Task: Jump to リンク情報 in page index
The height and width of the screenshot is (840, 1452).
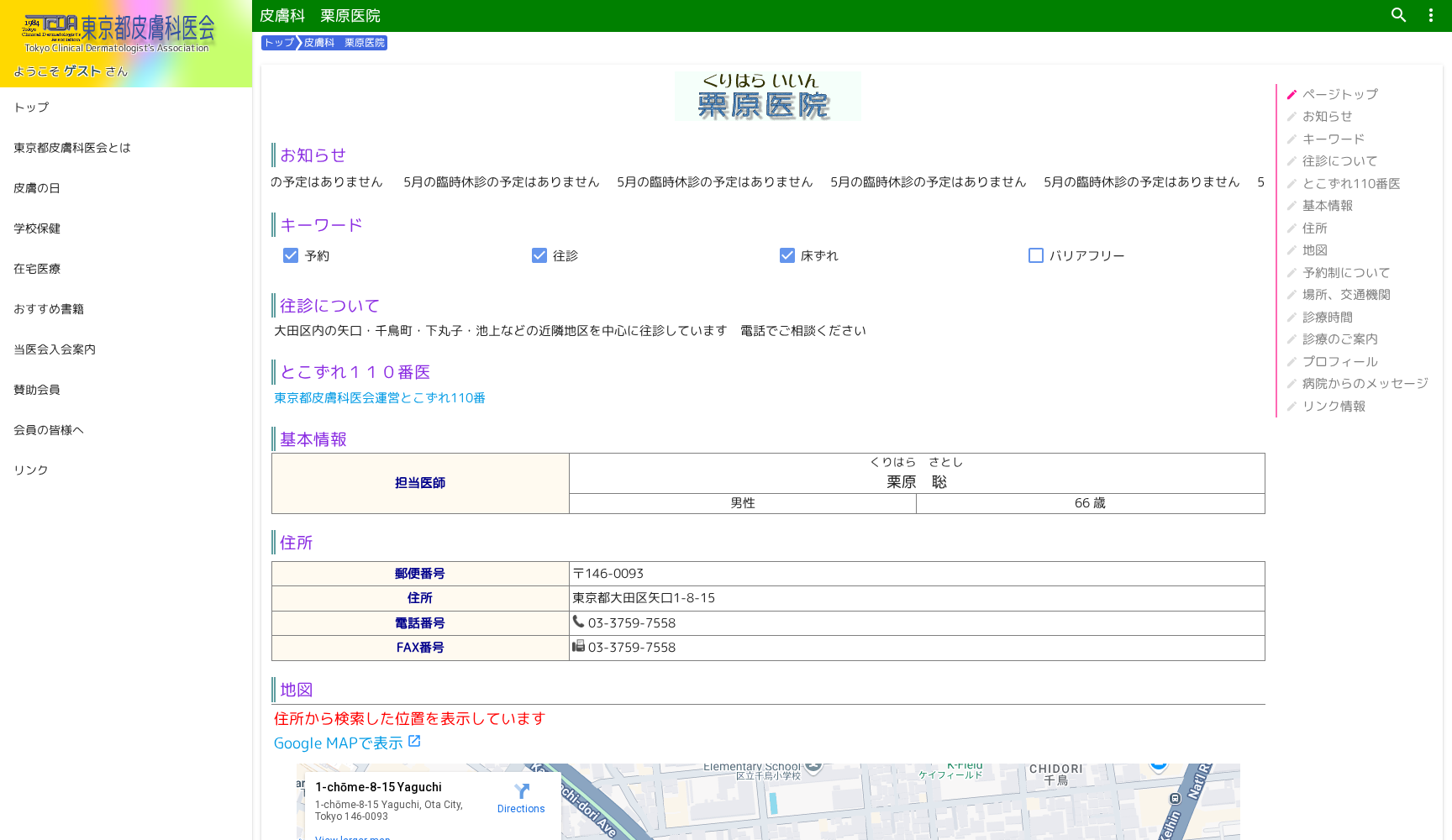Action: (x=1334, y=406)
